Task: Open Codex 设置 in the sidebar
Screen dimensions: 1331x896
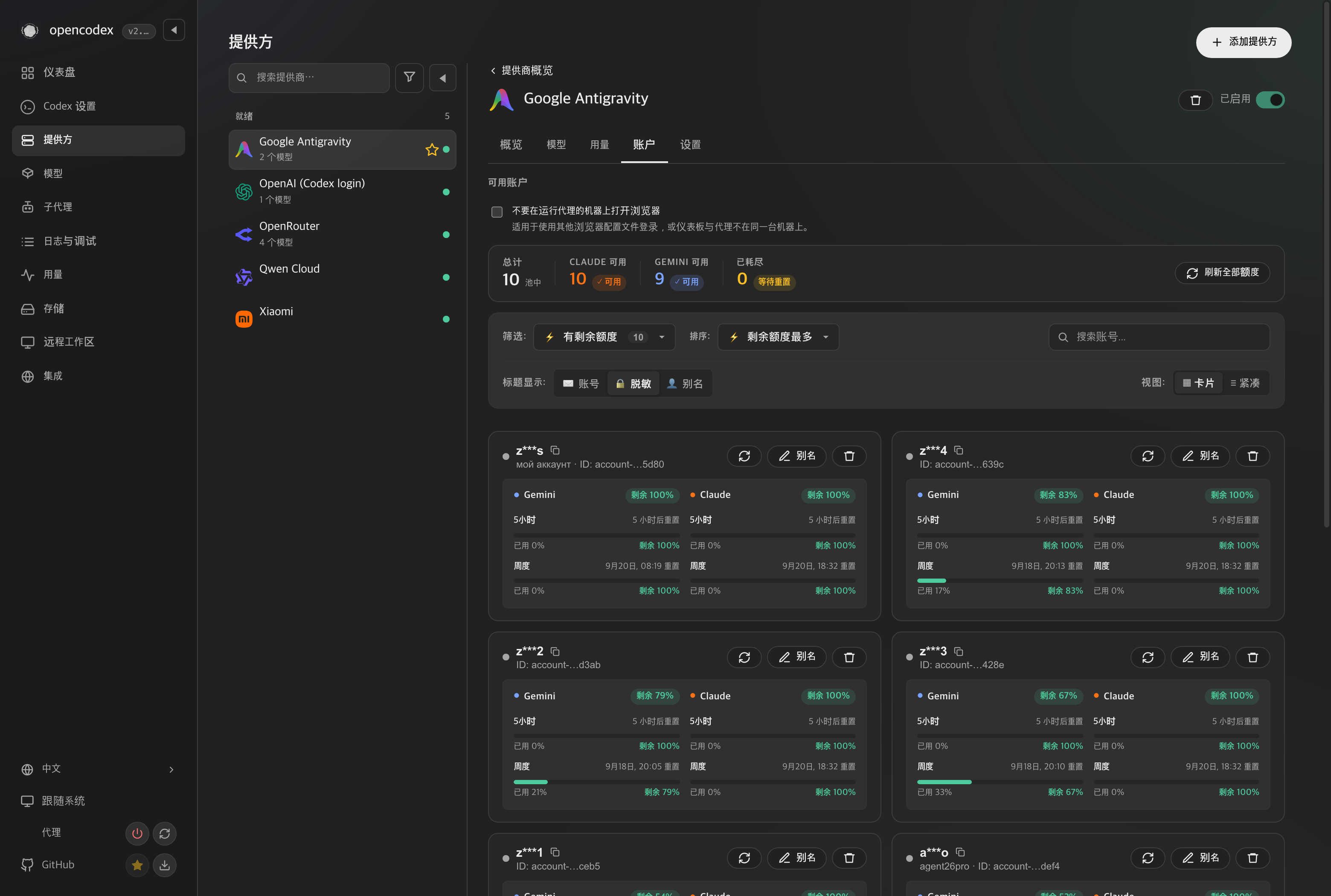Action: (x=98, y=106)
